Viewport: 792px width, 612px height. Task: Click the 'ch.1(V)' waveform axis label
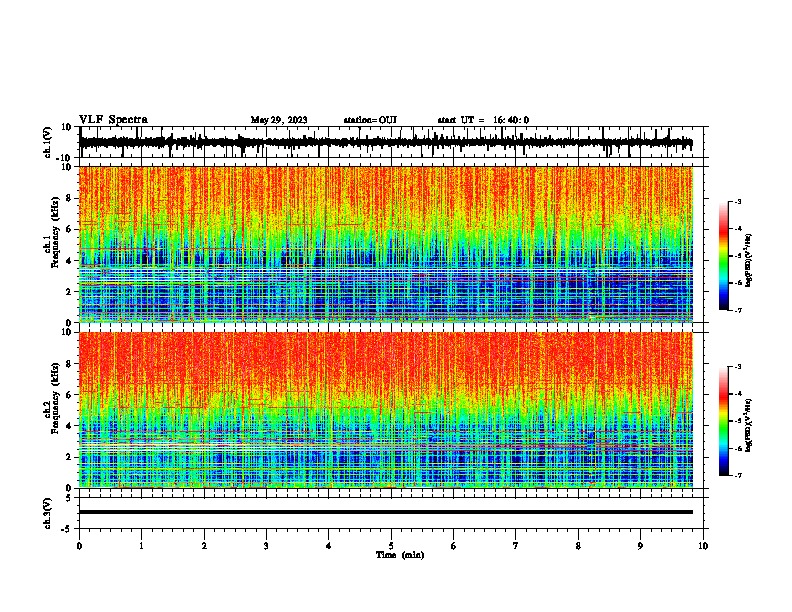click(48, 142)
